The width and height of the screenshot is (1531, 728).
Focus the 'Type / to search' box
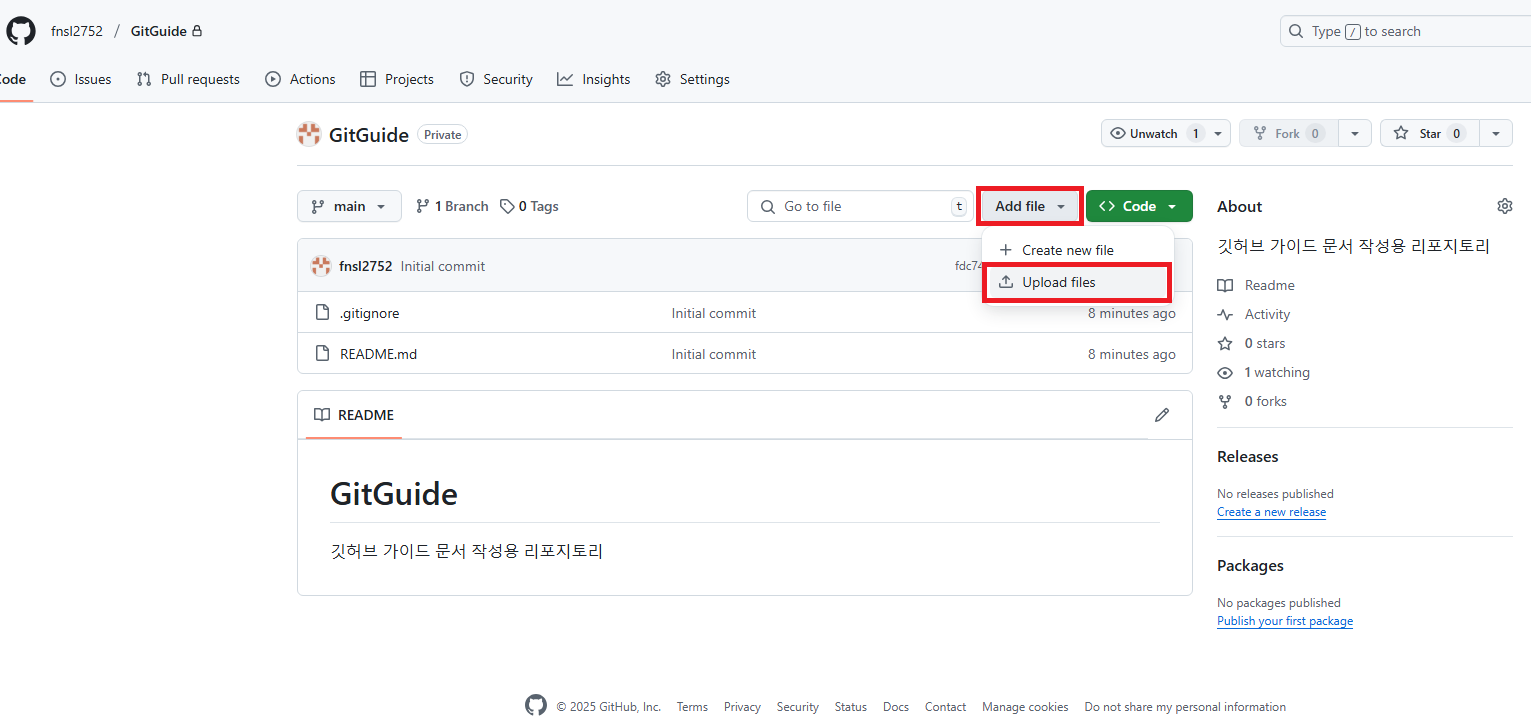1405,31
